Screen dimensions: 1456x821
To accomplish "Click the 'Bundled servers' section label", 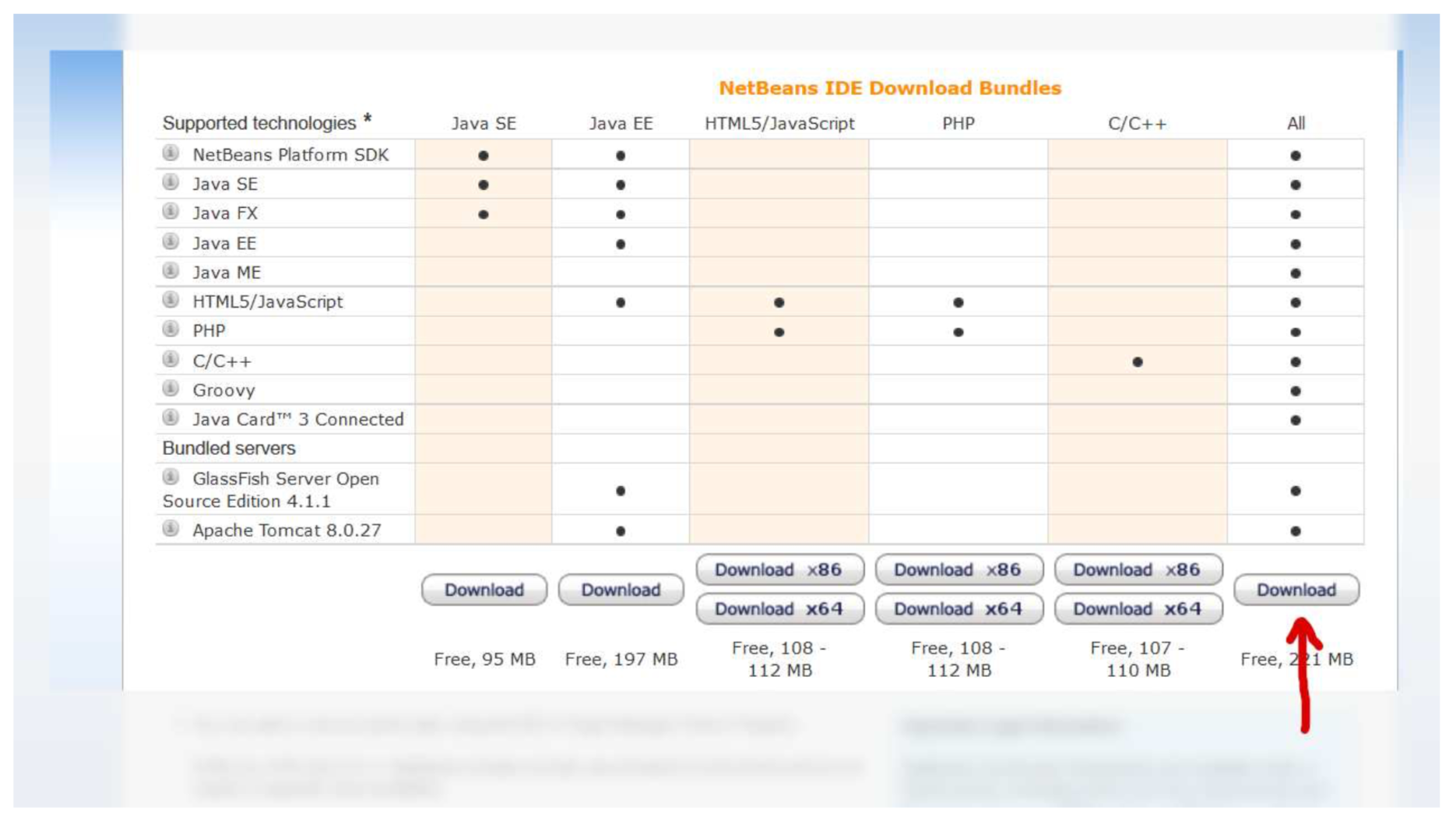I will [229, 448].
